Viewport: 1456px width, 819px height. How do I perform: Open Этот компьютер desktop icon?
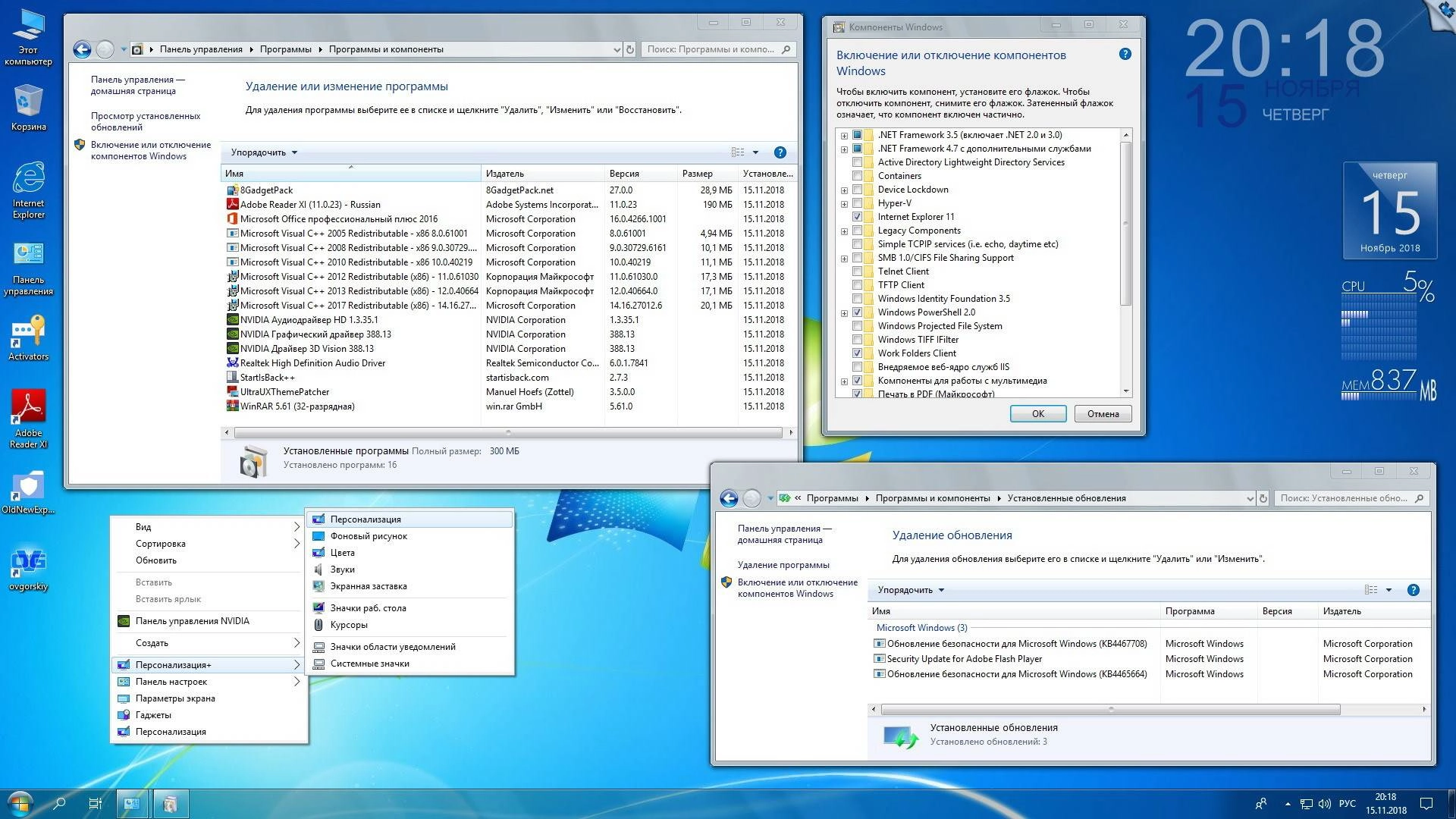(28, 36)
